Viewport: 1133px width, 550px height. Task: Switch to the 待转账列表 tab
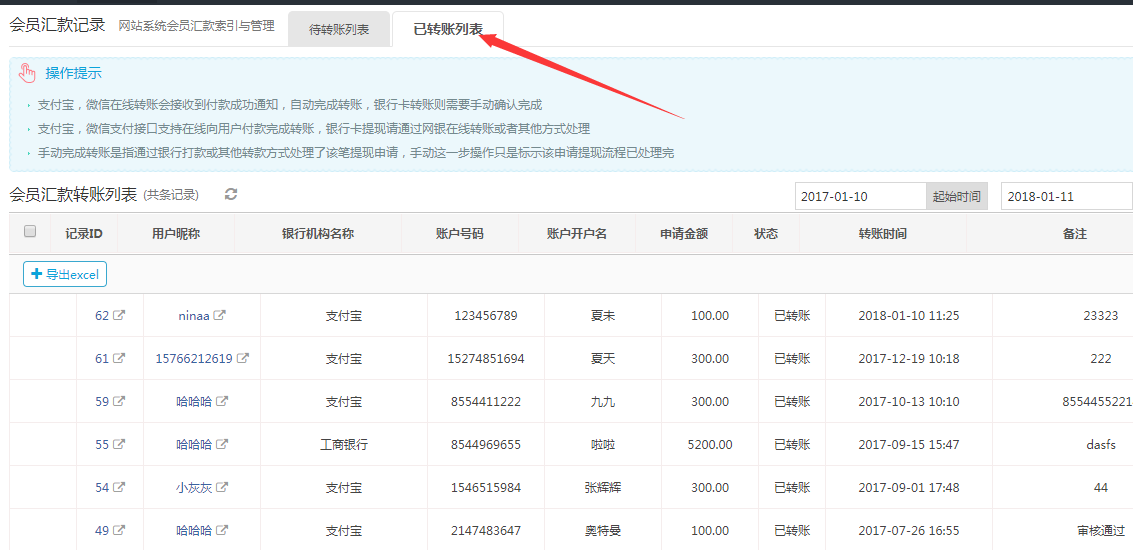(339, 30)
